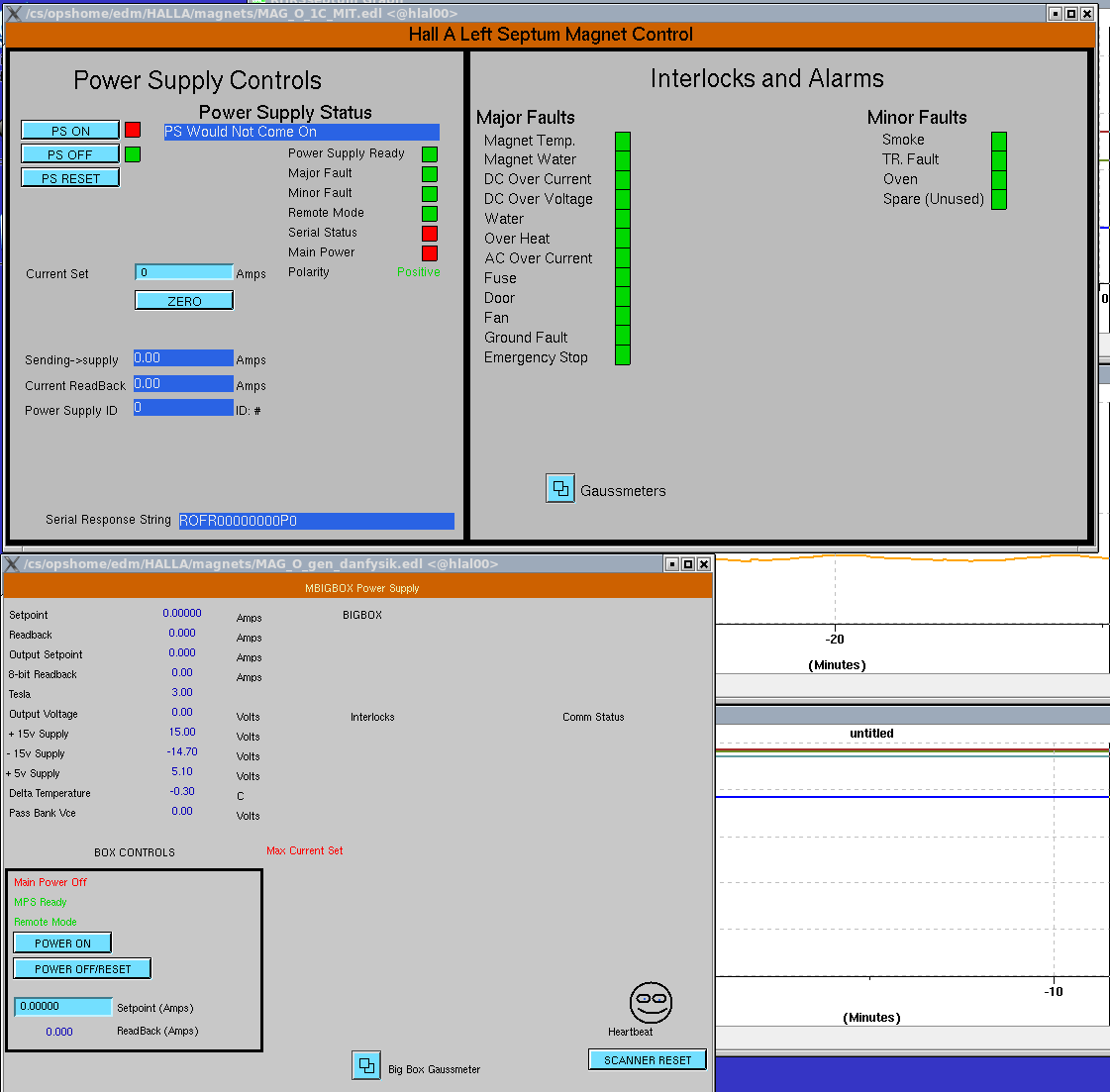
Task: Click the Current Set input field
Action: 184,272
